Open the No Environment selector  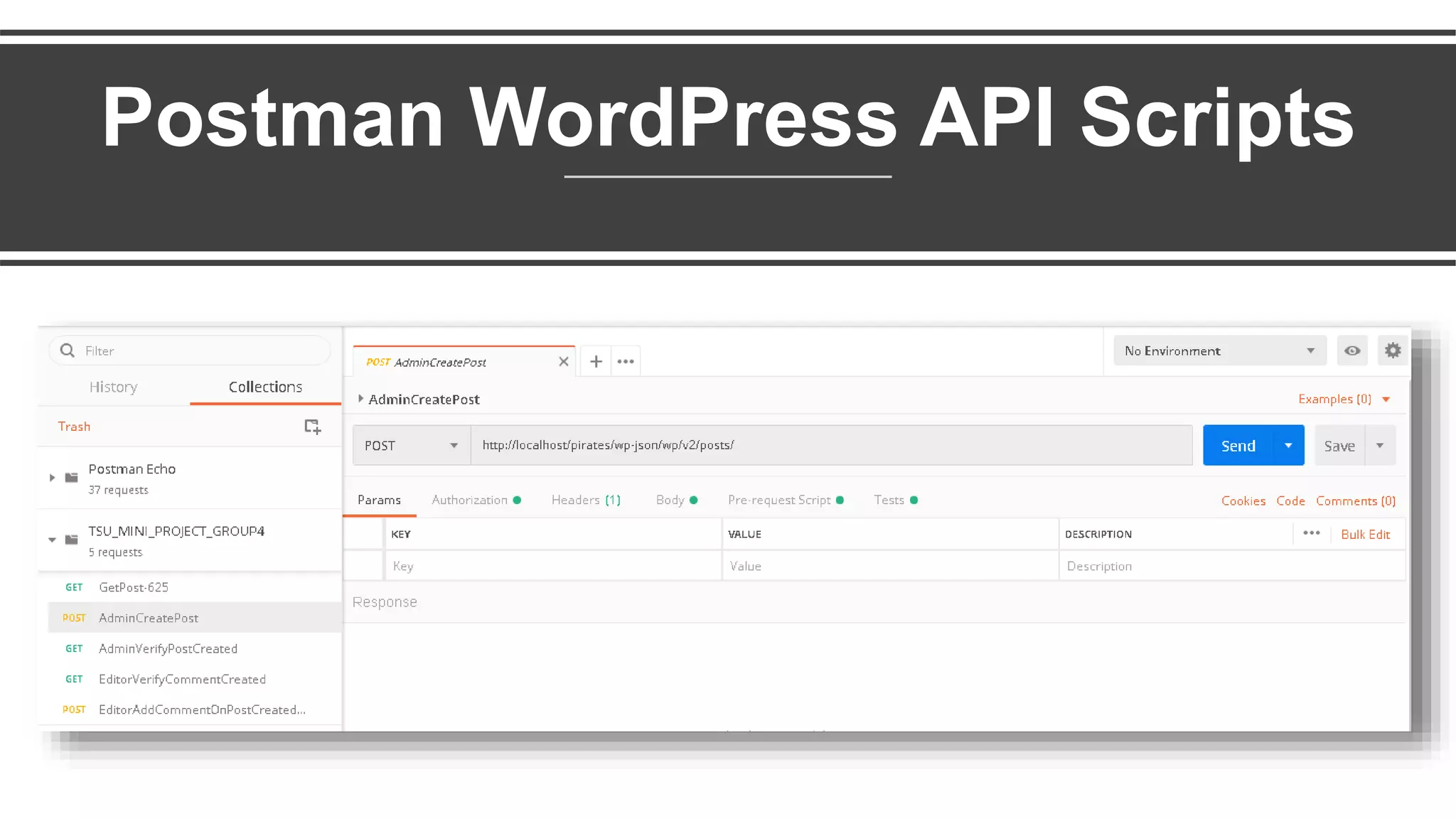(1220, 350)
